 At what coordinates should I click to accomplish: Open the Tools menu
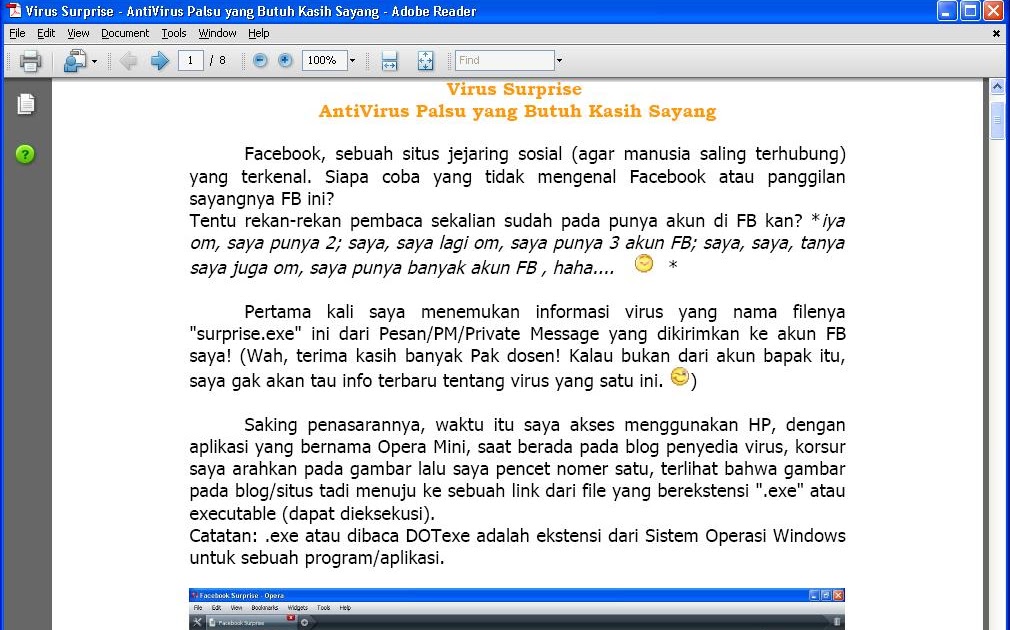173,33
